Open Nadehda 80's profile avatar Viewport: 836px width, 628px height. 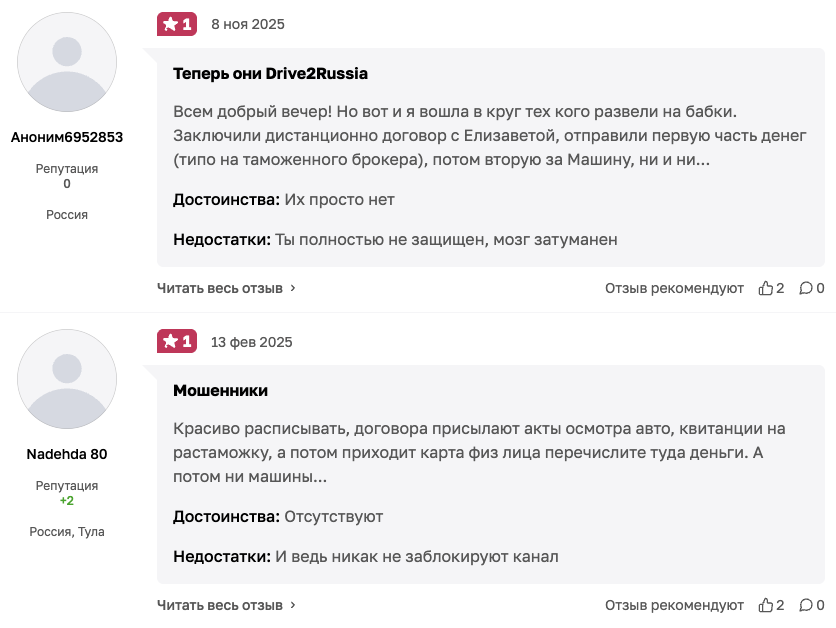pos(66,378)
